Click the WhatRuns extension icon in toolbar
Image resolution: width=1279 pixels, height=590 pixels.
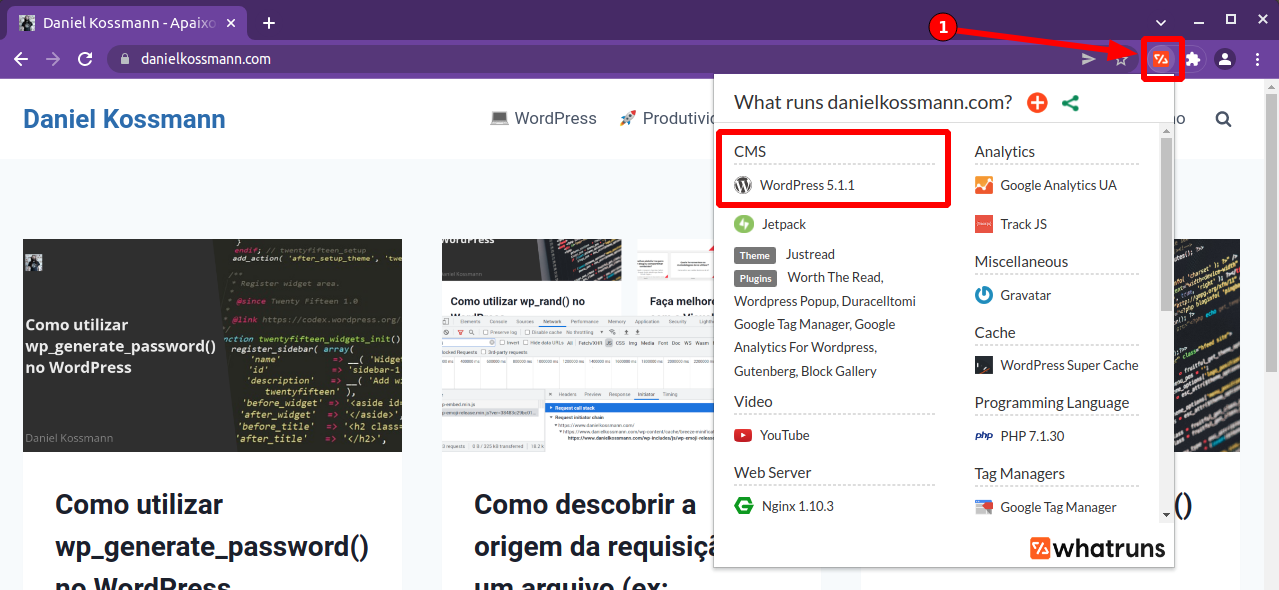pos(1161,59)
